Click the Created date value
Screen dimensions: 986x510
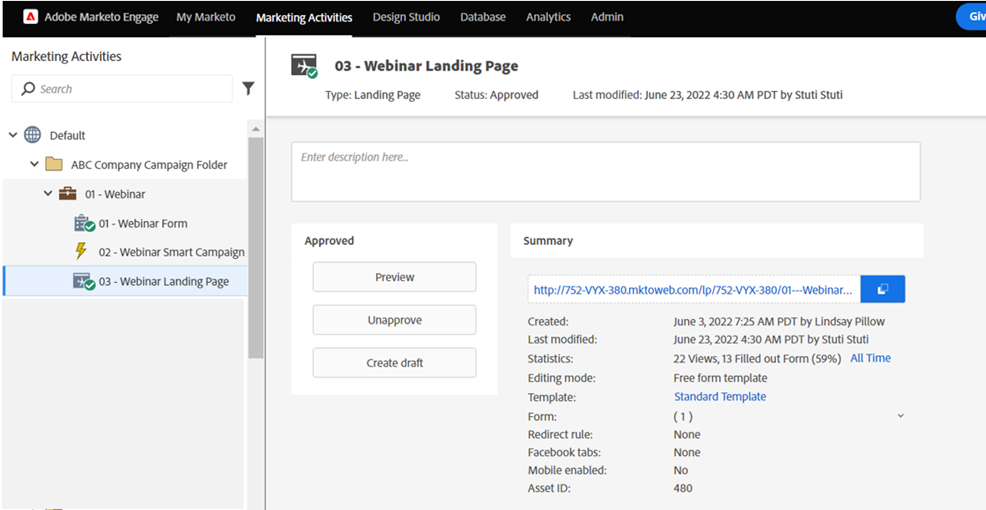779,321
